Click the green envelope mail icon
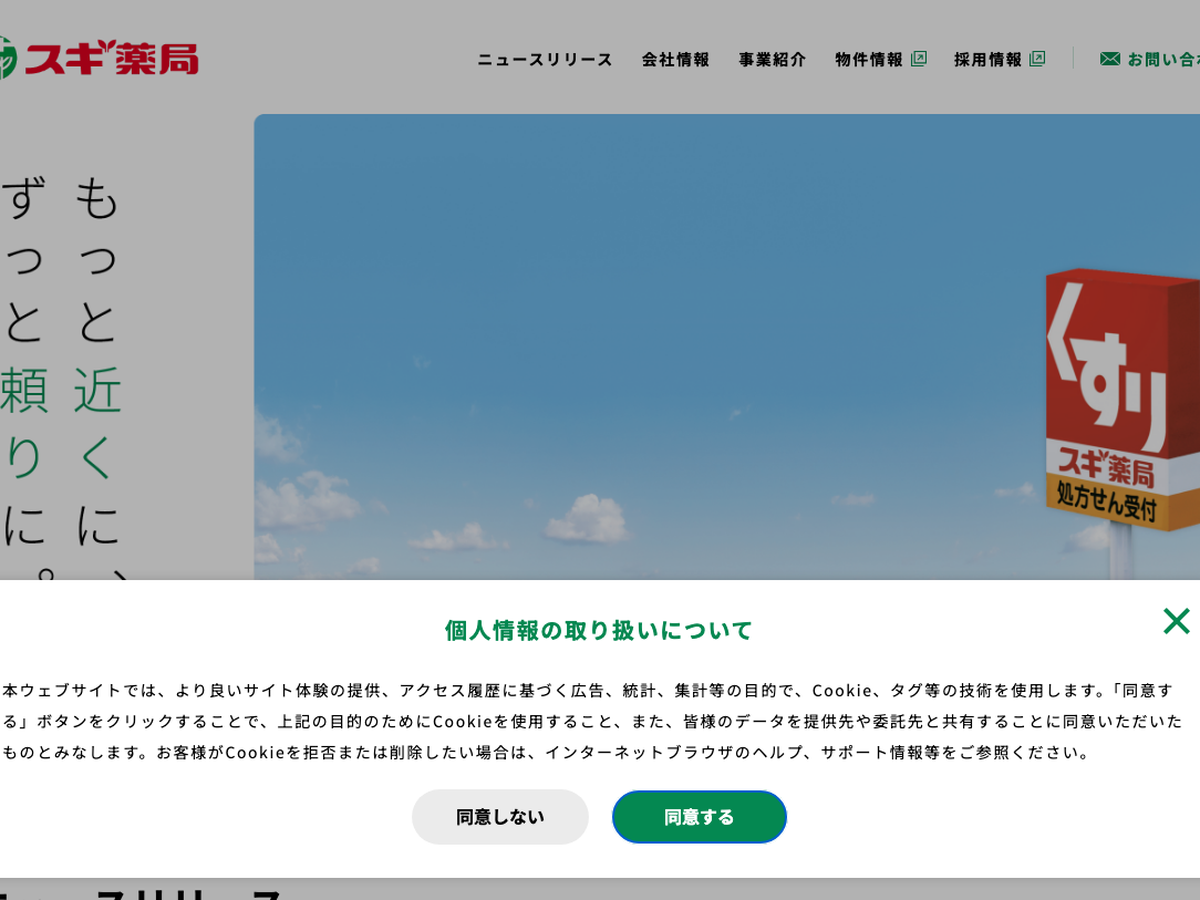1200x900 pixels. pos(1109,59)
